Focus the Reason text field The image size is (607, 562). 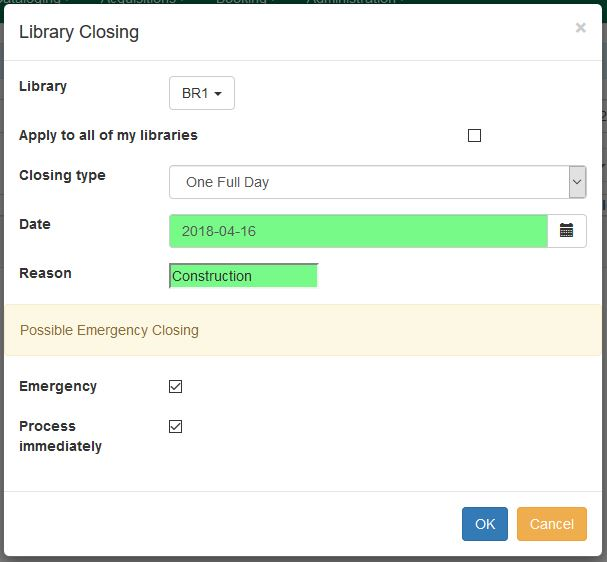(x=243, y=276)
